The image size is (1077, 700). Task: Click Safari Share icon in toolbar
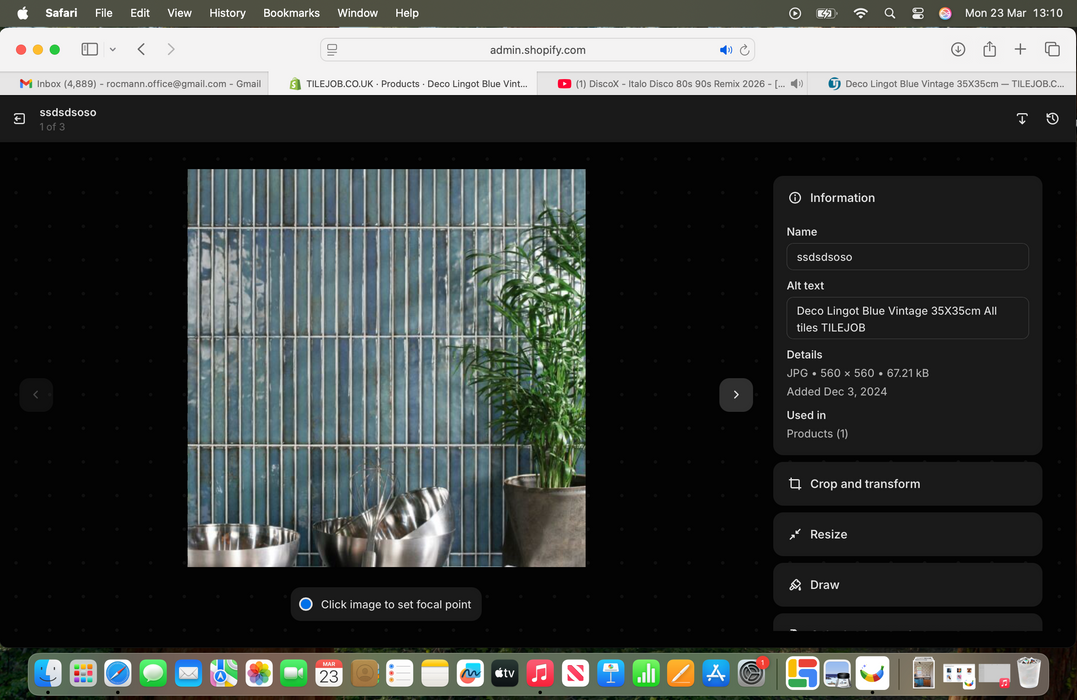coord(989,50)
